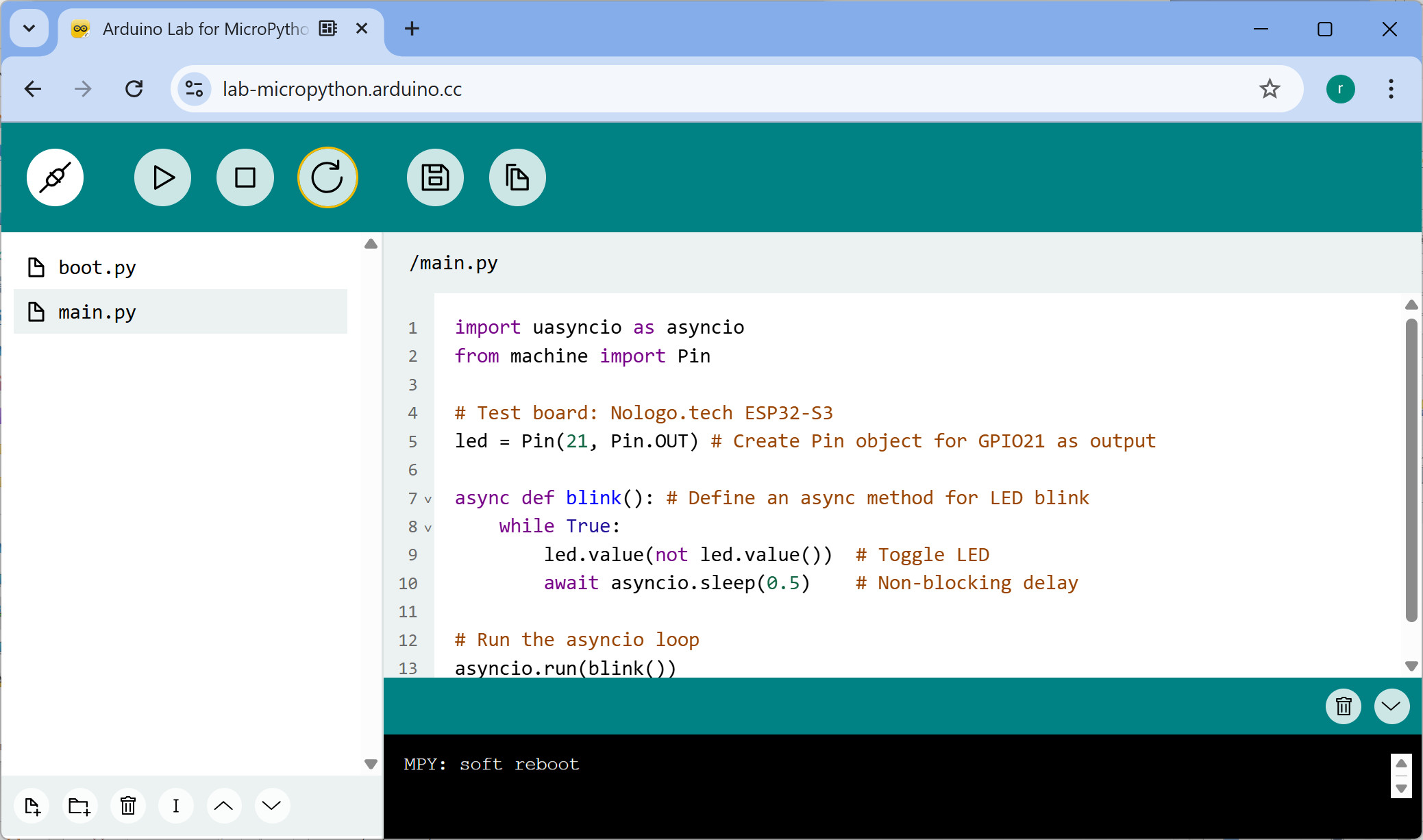Open the Files panel icon

coord(518,177)
